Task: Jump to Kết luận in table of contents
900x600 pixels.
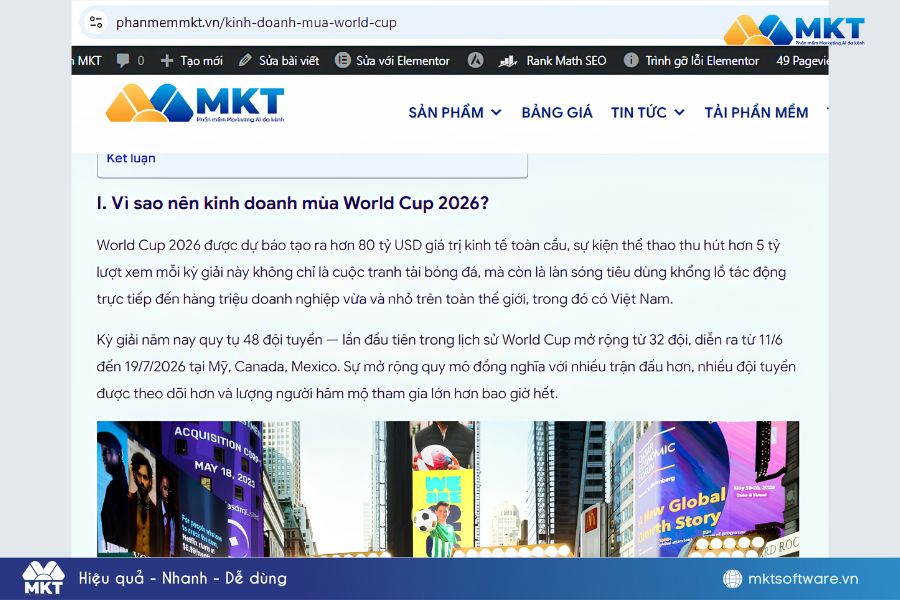Action: [131, 158]
